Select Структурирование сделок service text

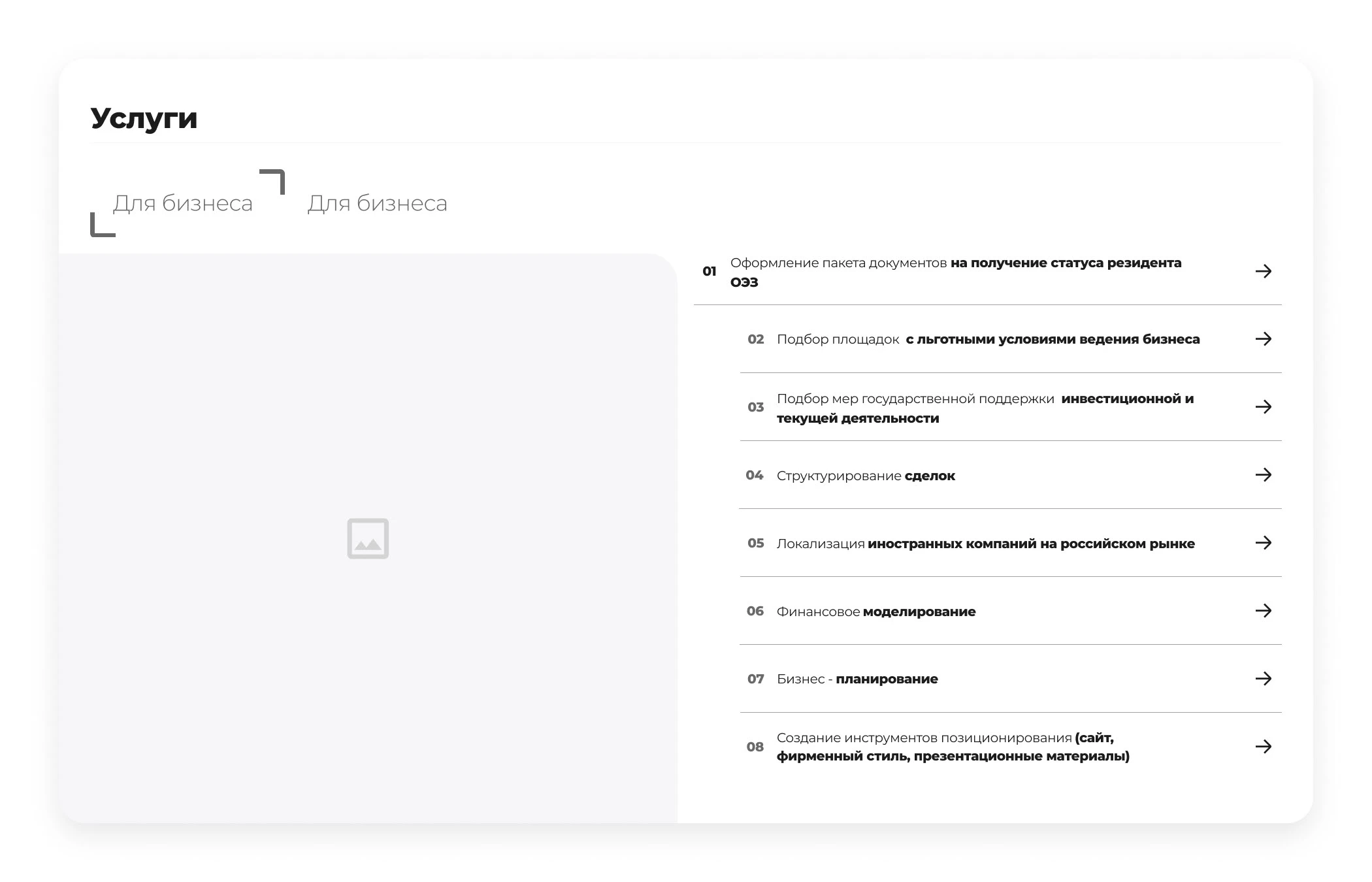pos(866,476)
